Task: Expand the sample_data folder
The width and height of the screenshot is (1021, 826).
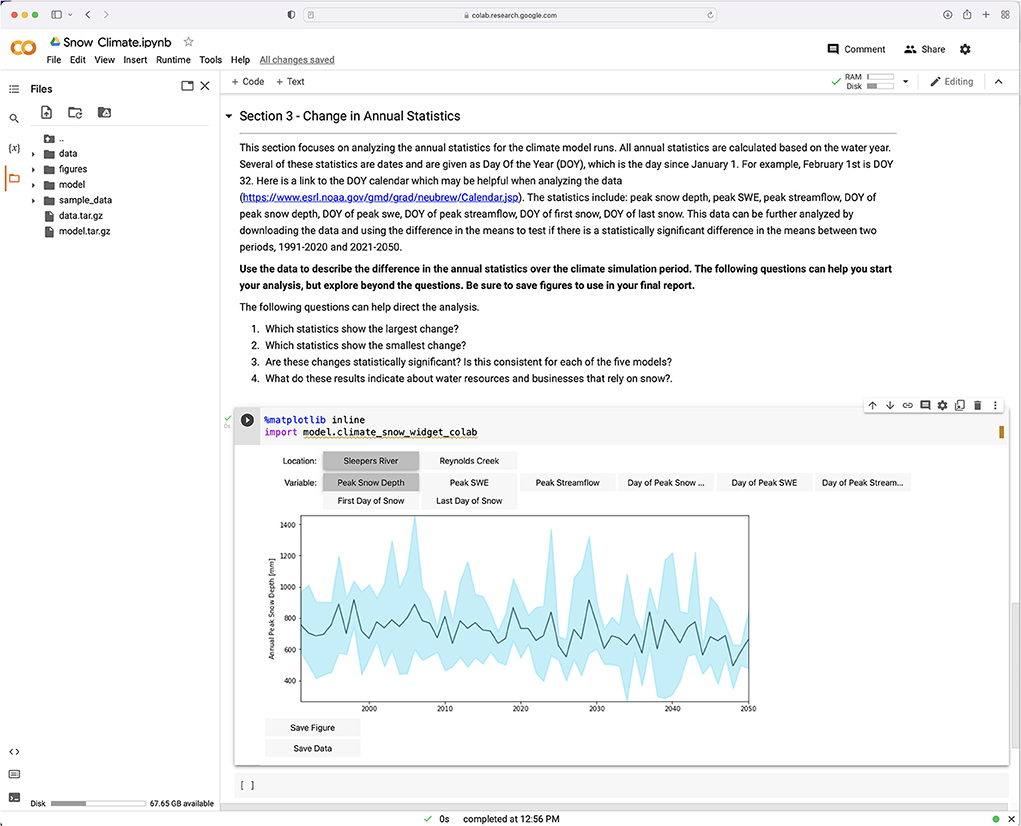Action: point(33,200)
